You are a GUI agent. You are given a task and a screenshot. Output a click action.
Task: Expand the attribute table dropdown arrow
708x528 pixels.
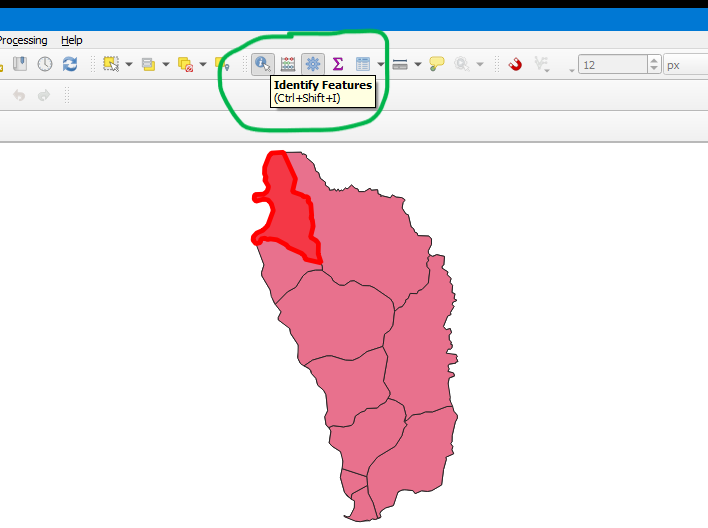[x=380, y=64]
